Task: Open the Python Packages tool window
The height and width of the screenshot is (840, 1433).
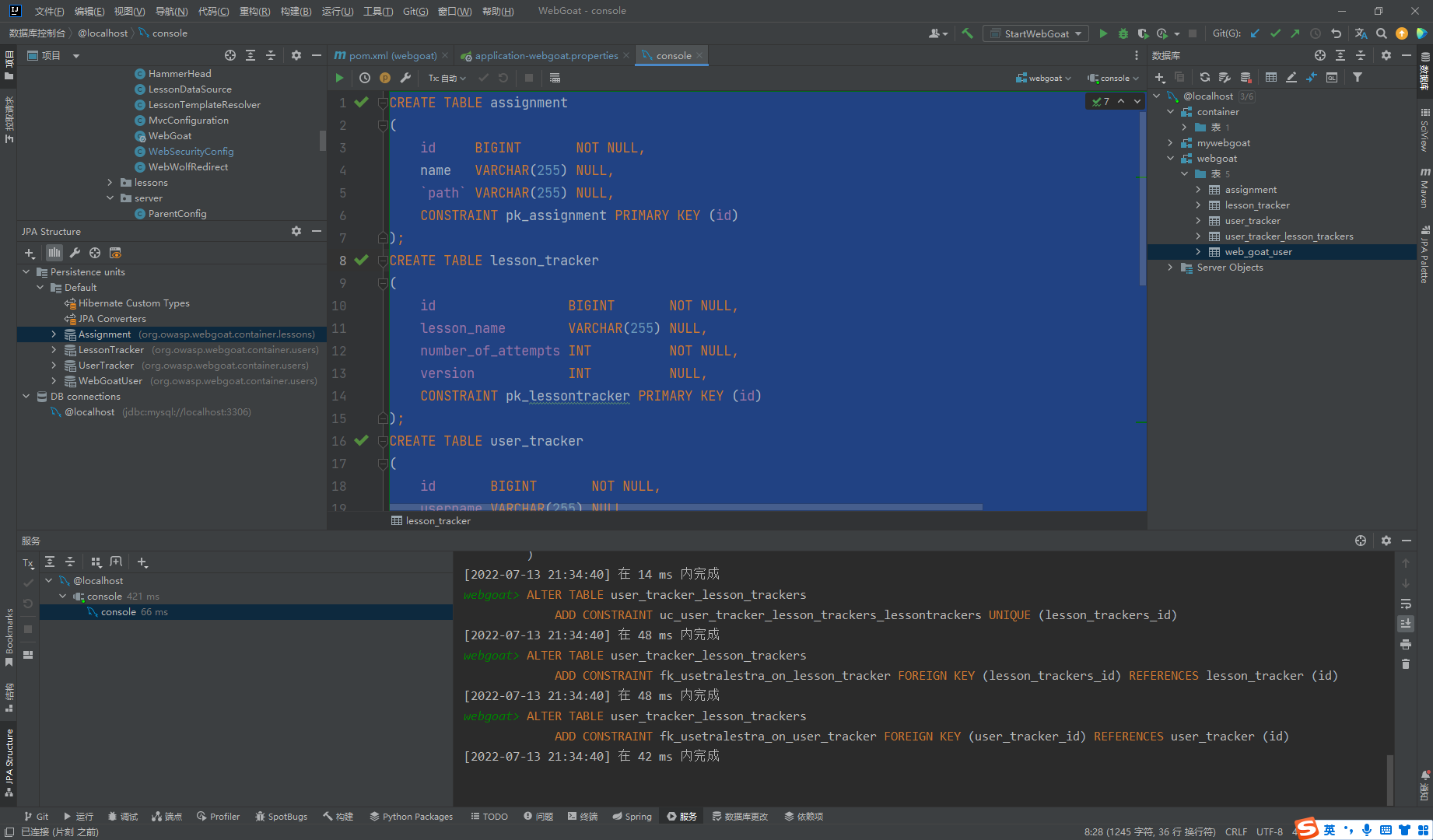Action: point(411,816)
